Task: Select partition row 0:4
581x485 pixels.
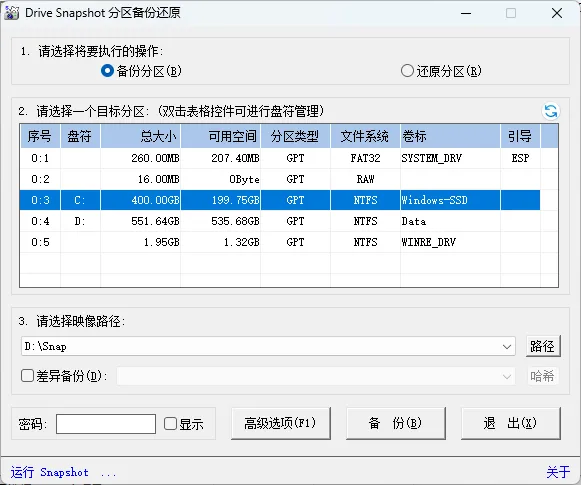Action: [x=280, y=221]
